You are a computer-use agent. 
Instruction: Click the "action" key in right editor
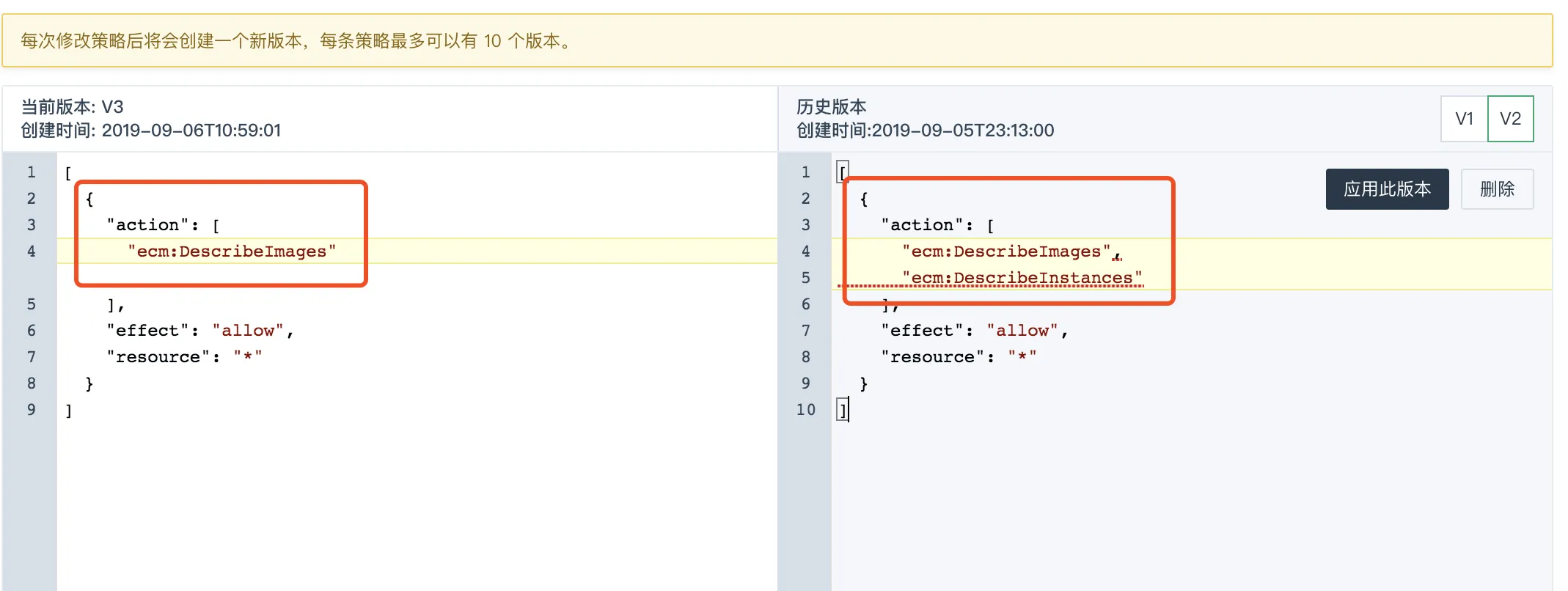pos(922,225)
